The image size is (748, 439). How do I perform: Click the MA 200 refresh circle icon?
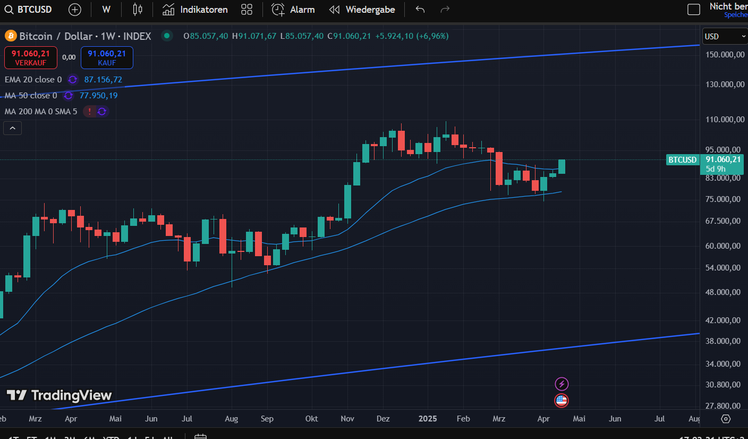tap(102, 112)
